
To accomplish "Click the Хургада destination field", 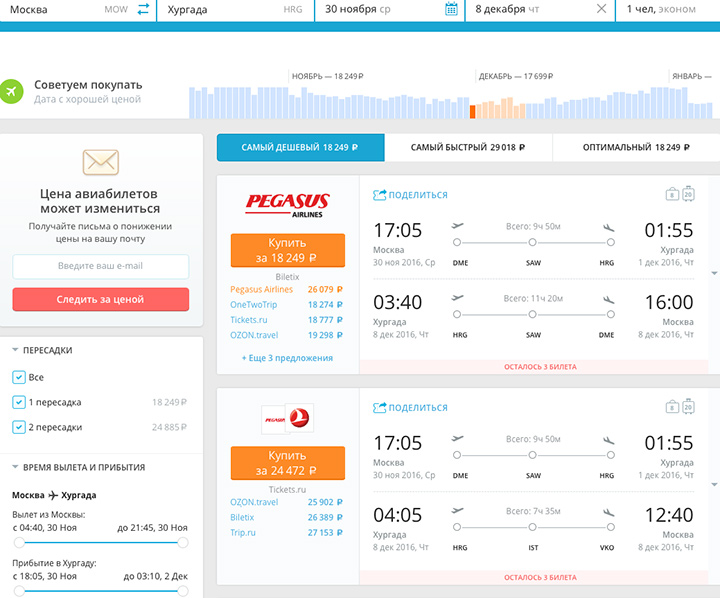I will [235, 9].
